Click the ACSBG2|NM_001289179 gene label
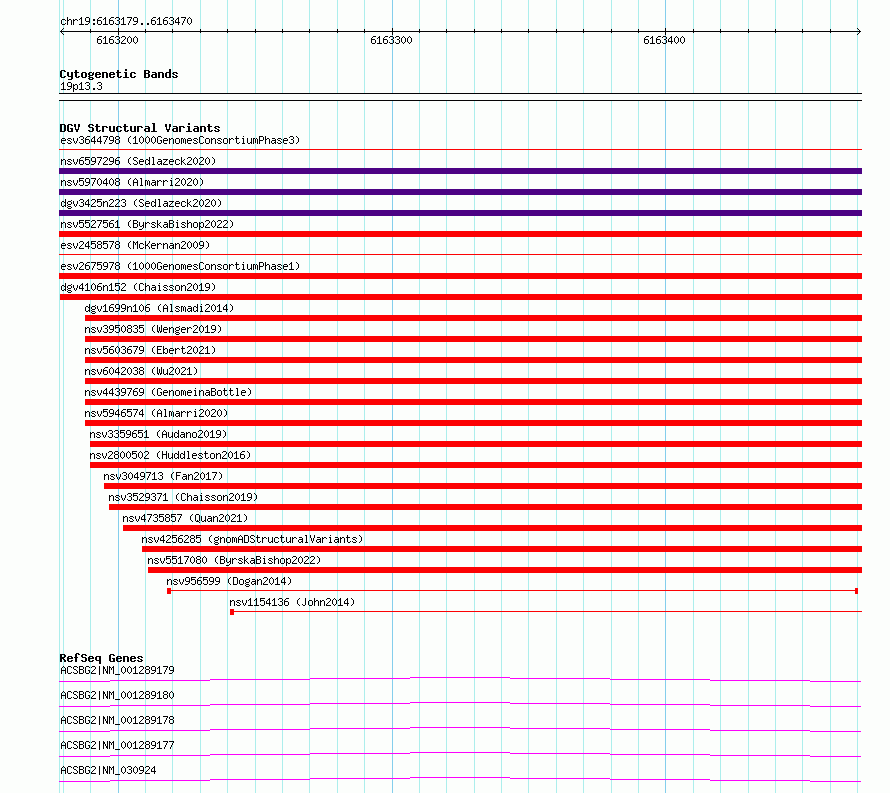 117,670
